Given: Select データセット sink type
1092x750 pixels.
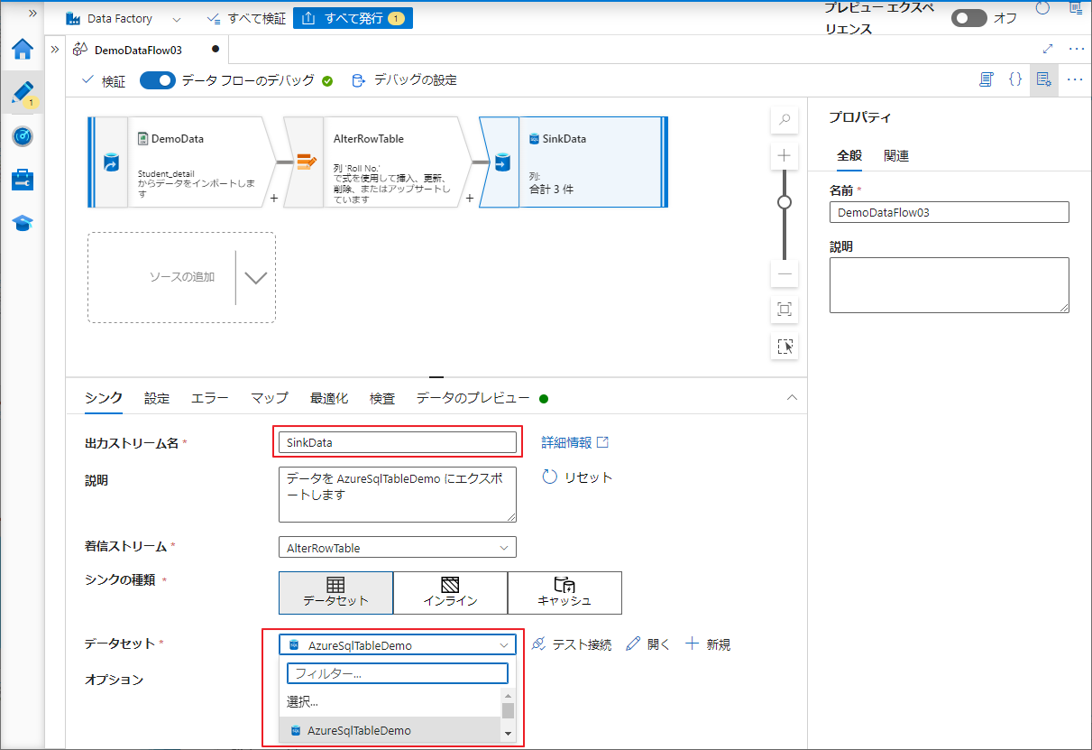Looking at the screenshot, I should 336,593.
